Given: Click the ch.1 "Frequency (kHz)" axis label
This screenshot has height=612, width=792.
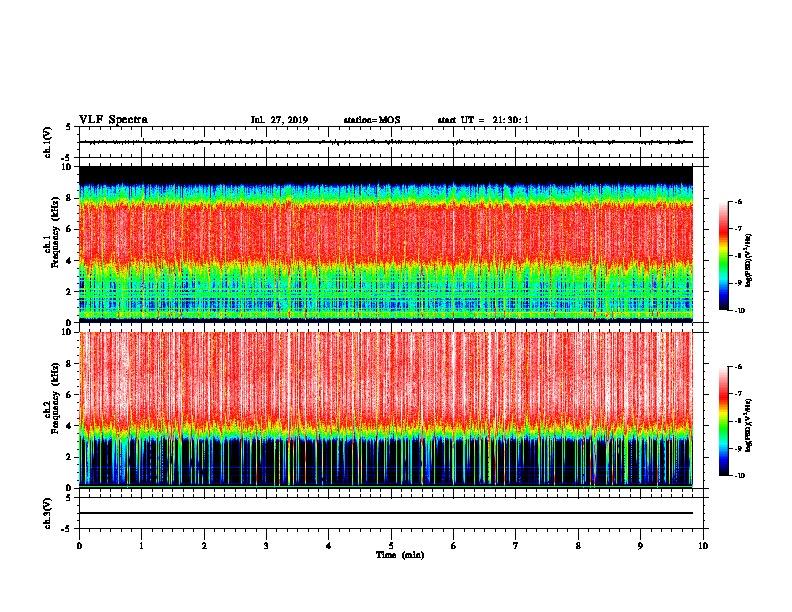Looking at the screenshot, I should coord(55,233).
